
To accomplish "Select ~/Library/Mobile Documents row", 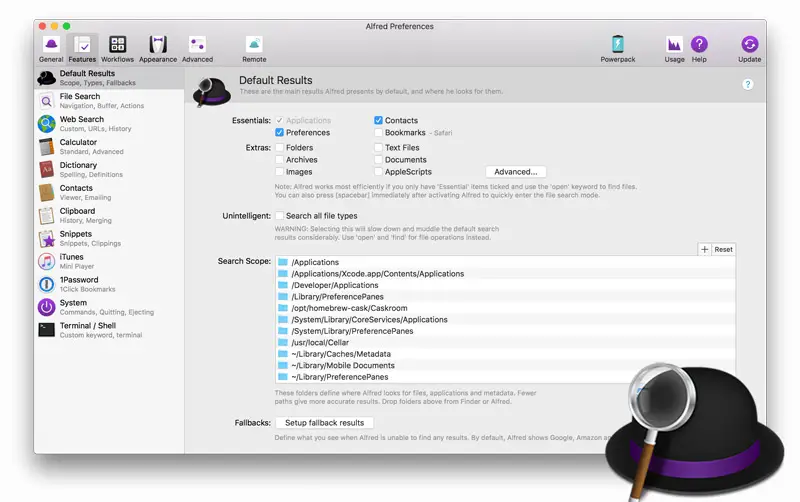I will coord(505,366).
